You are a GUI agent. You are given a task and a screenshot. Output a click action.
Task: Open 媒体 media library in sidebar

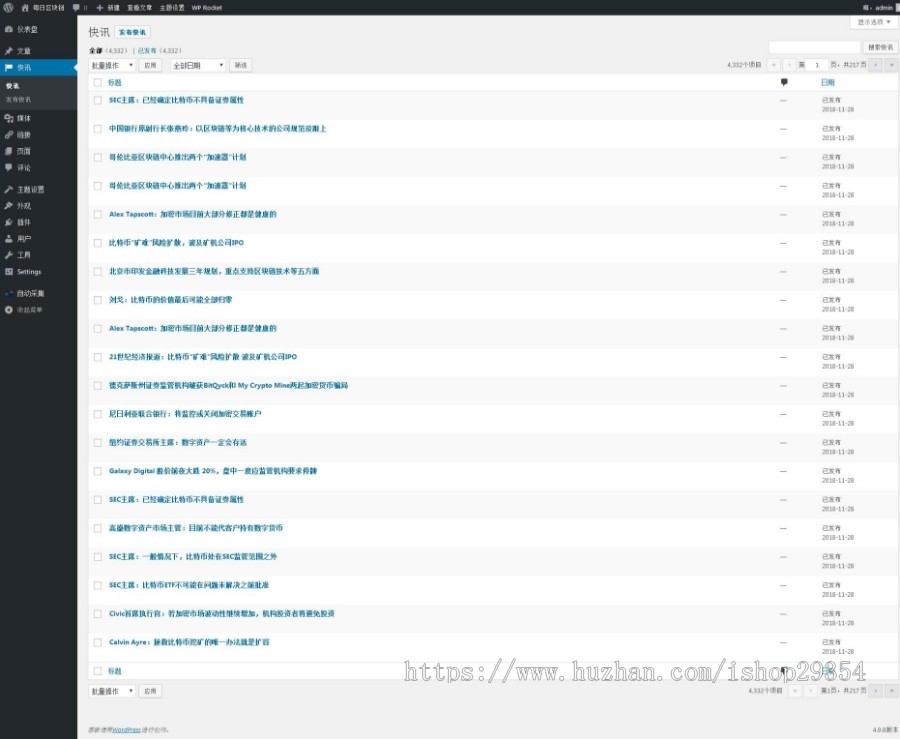click(23, 118)
